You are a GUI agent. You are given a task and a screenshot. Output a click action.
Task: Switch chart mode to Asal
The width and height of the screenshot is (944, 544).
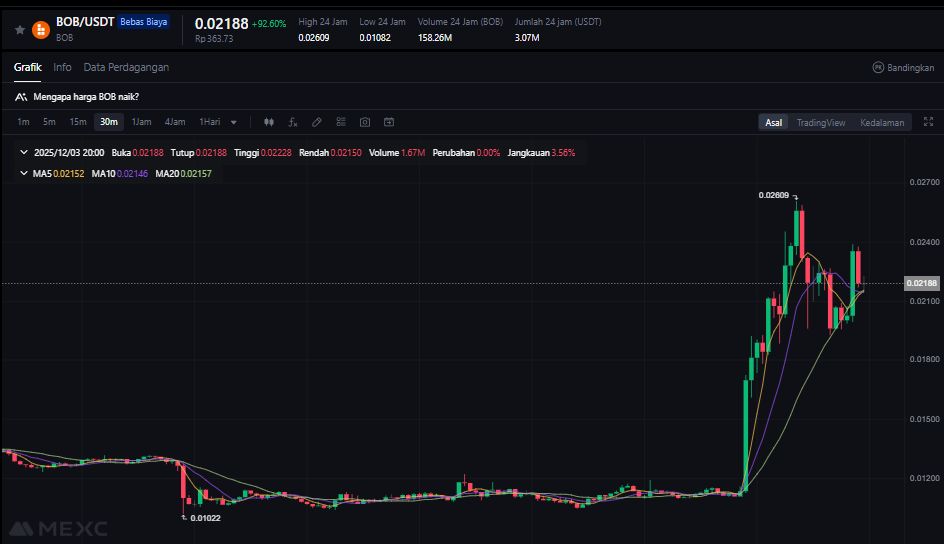pyautogui.click(x=773, y=122)
